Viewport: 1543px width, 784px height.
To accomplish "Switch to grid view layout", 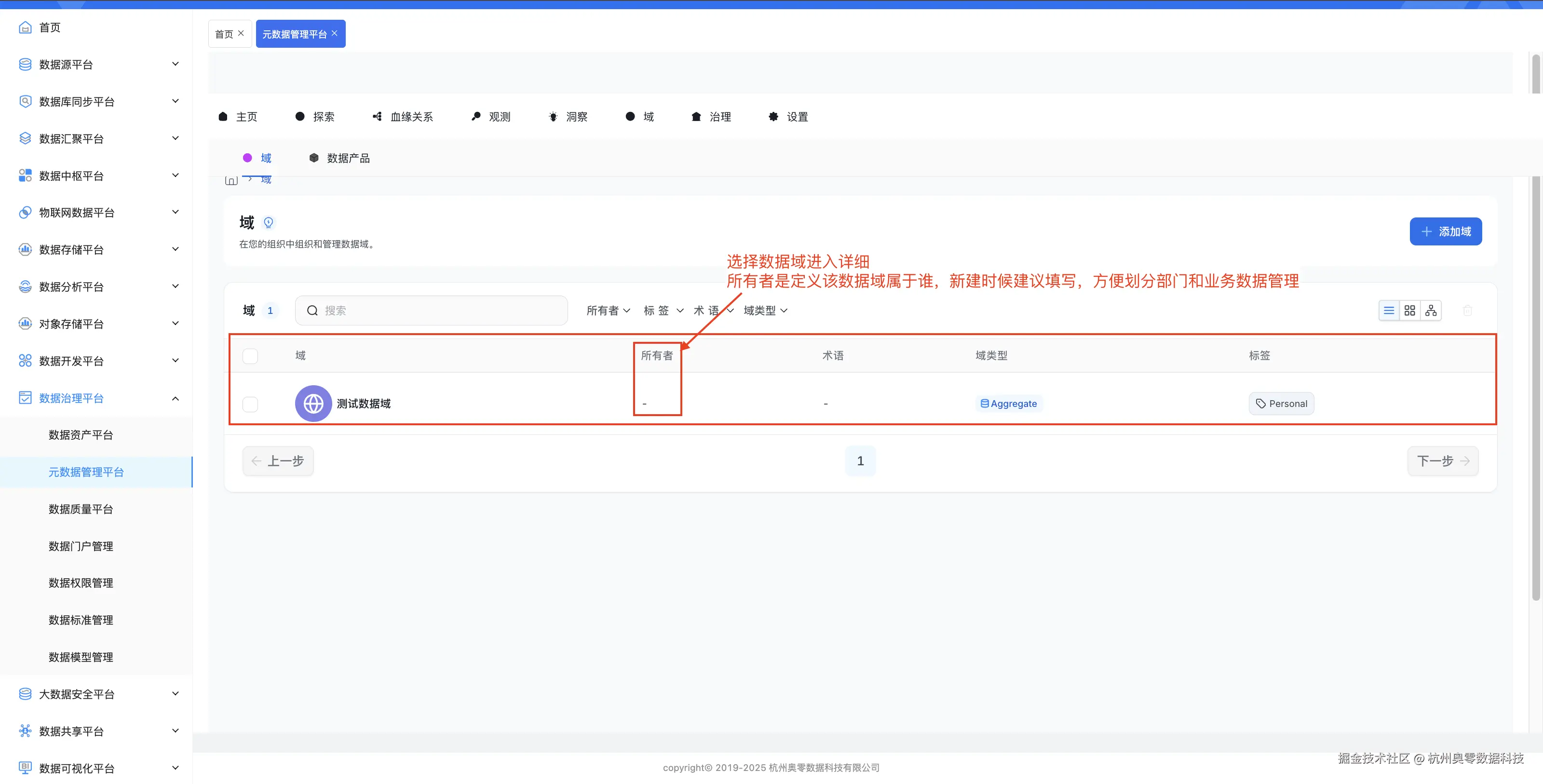I will pos(1410,310).
